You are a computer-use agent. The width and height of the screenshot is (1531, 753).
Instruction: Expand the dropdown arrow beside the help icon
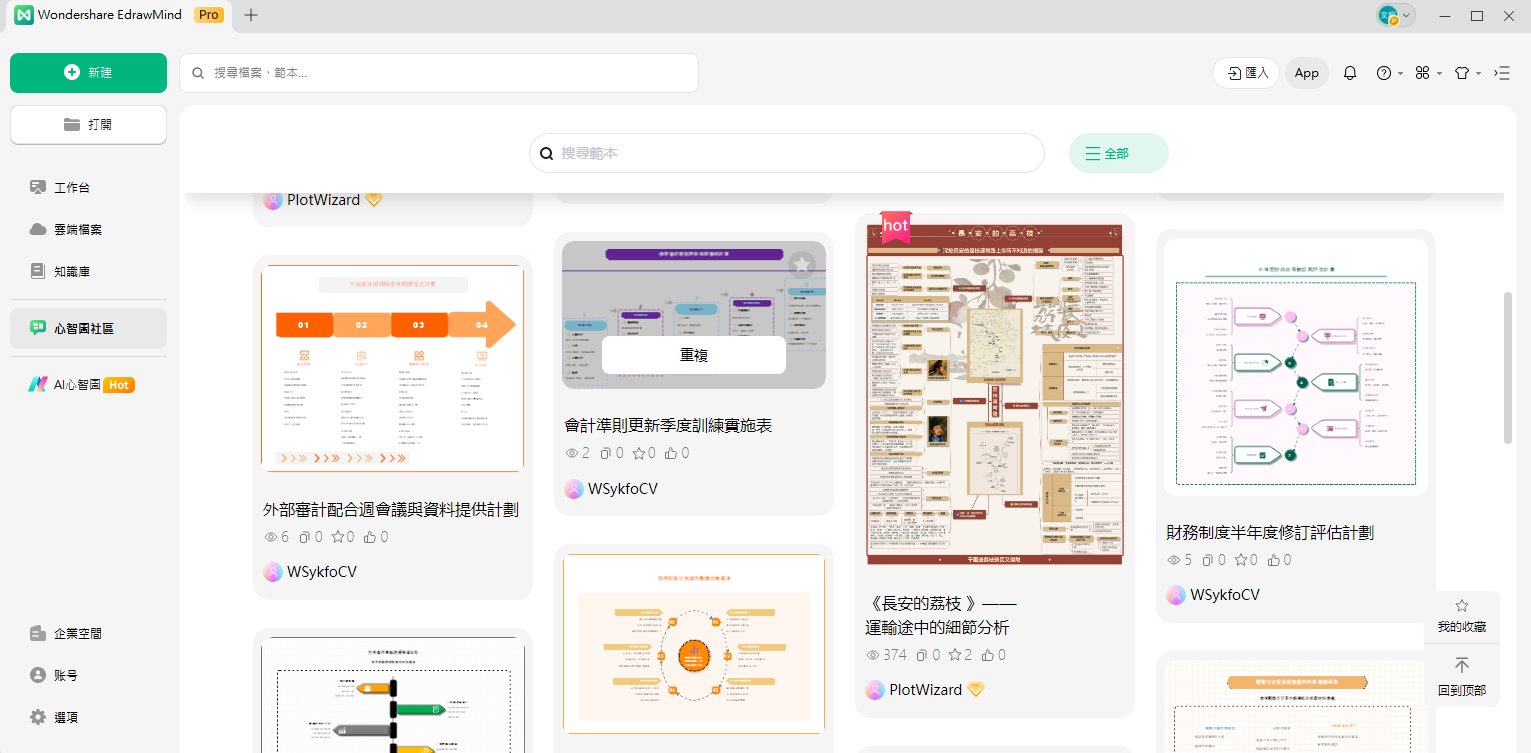(x=1400, y=74)
